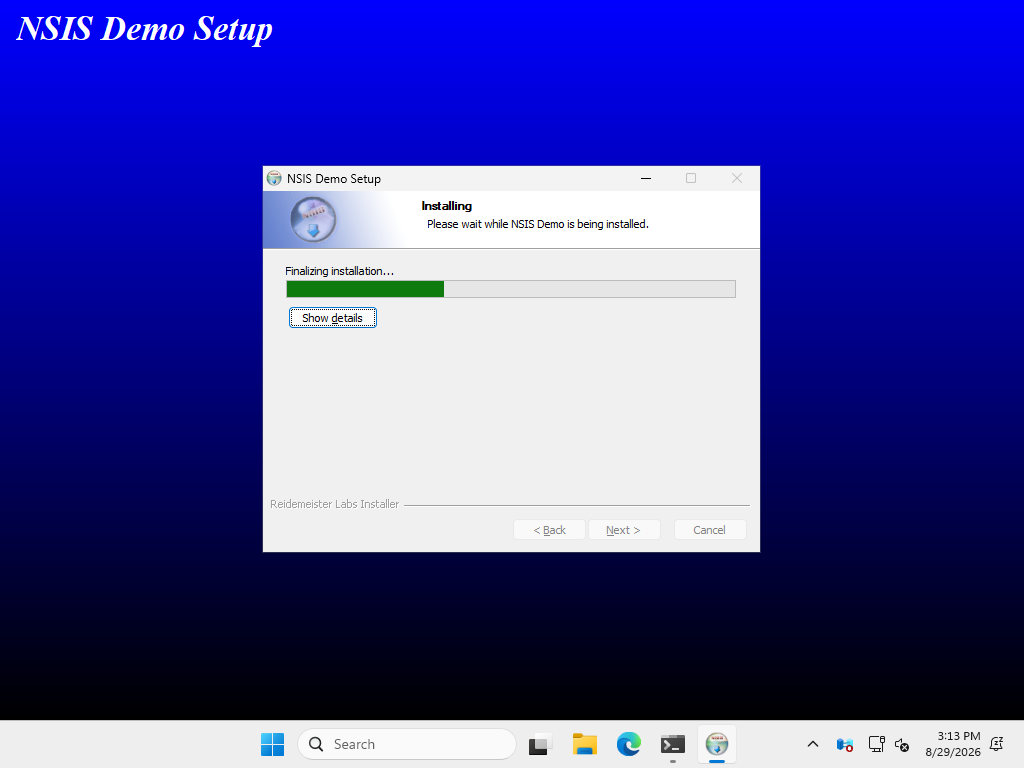
Task: Click the large 'NSIS Demo Setup' background title
Action: (x=144, y=29)
